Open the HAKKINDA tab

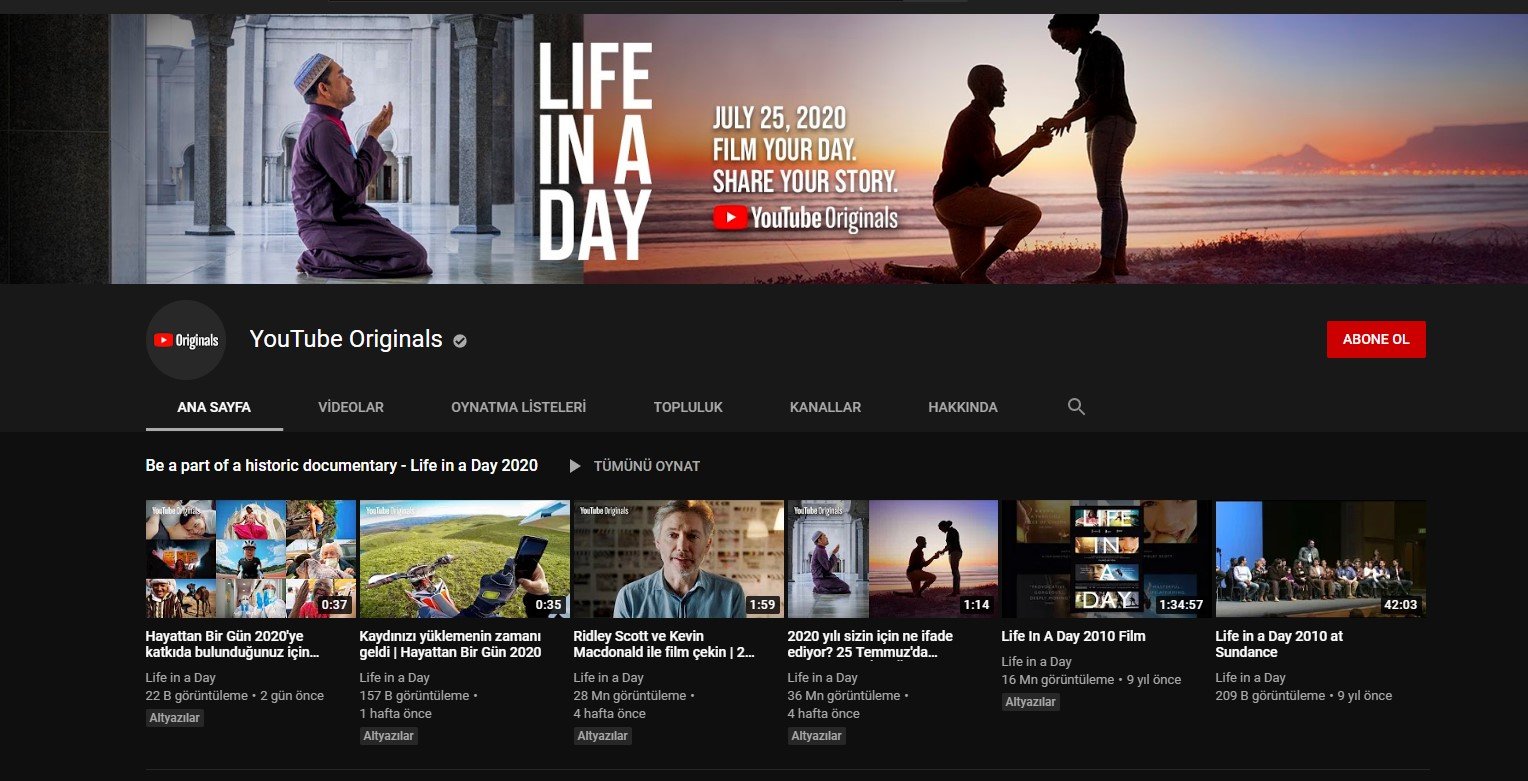[963, 407]
